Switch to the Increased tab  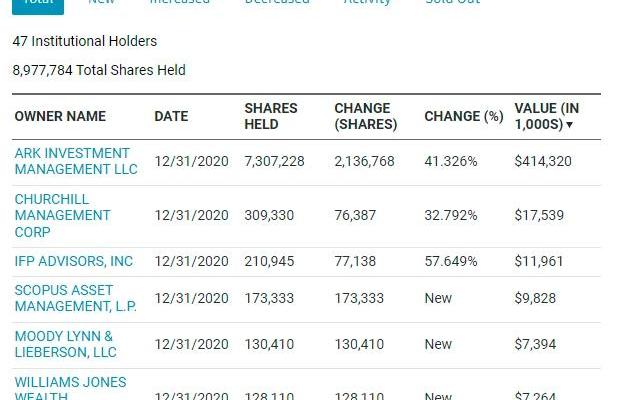[179, 3]
